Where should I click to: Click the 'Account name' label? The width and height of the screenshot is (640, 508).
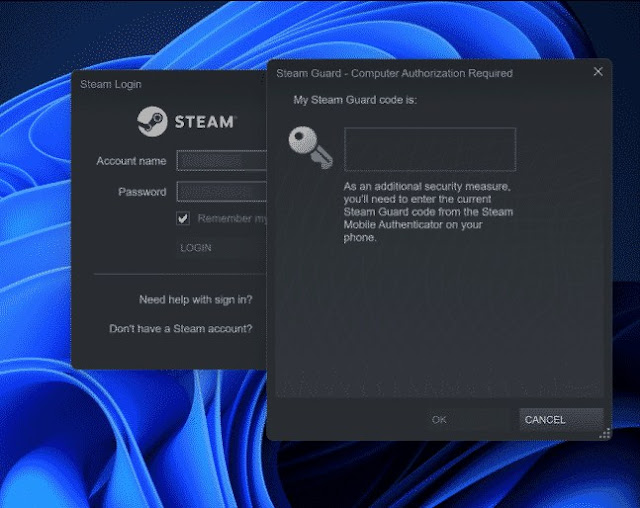[x=131, y=161]
